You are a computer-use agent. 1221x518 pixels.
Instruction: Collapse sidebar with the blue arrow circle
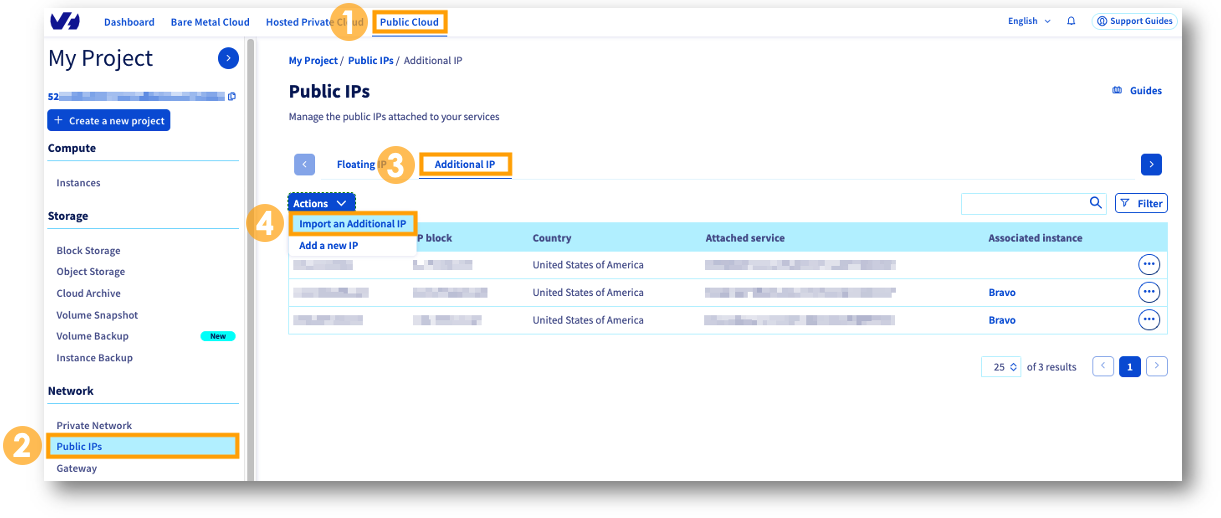(x=228, y=58)
